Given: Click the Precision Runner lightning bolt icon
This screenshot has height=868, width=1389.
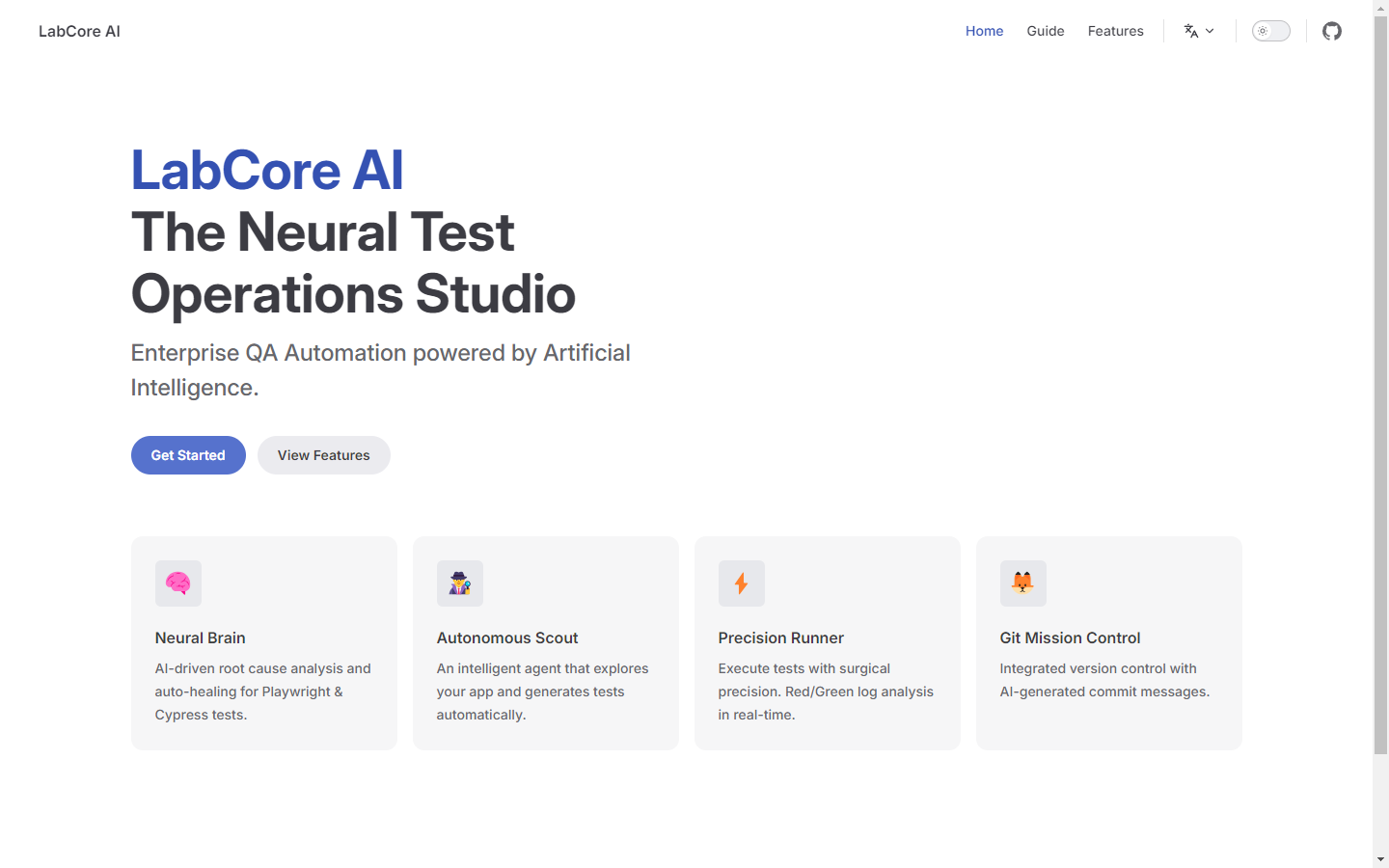Looking at the screenshot, I should 741,583.
